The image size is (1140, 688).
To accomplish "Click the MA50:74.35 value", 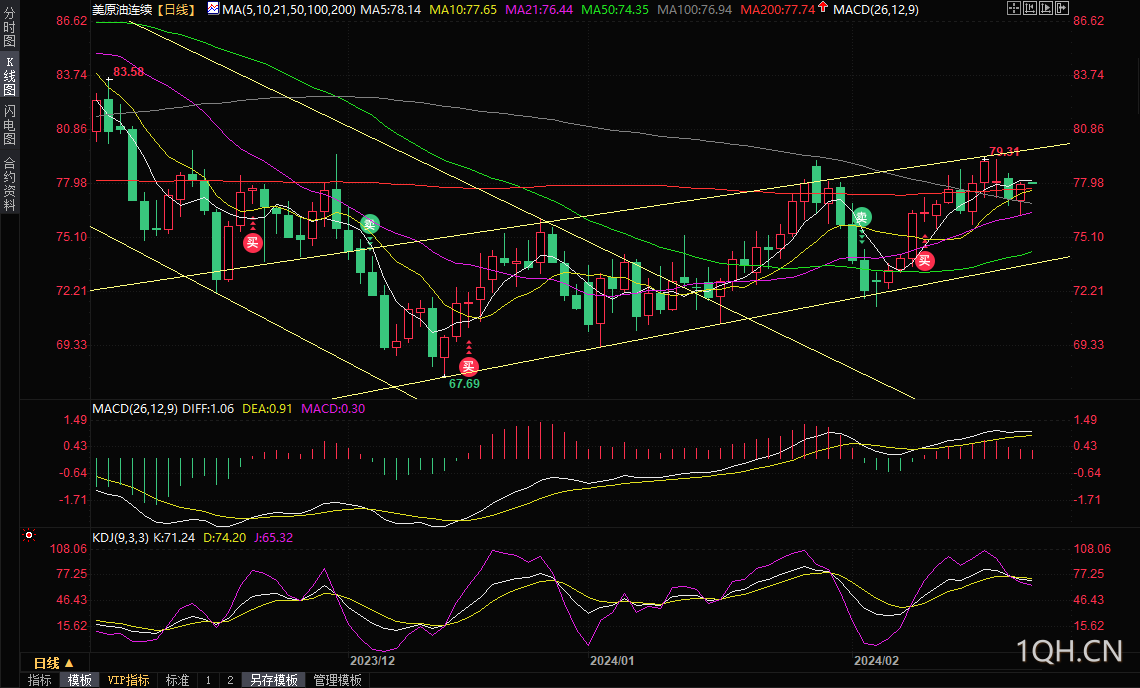I will point(615,9).
